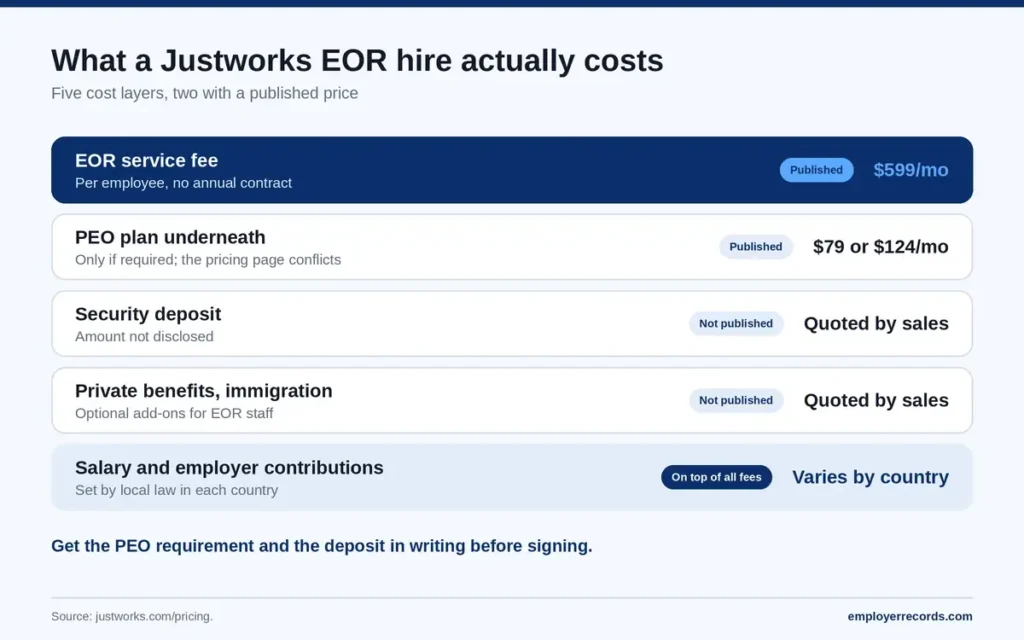Select the "Private benefits, immigration" title
Image resolution: width=1024 pixels, height=640 pixels.
click(x=204, y=391)
